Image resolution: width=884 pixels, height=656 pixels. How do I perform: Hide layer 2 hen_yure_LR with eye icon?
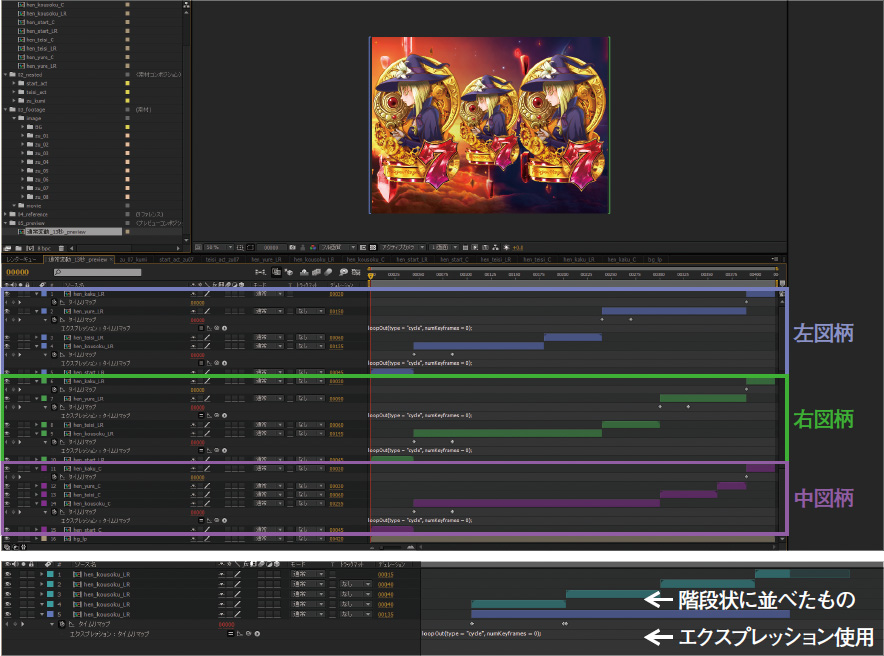7,311
